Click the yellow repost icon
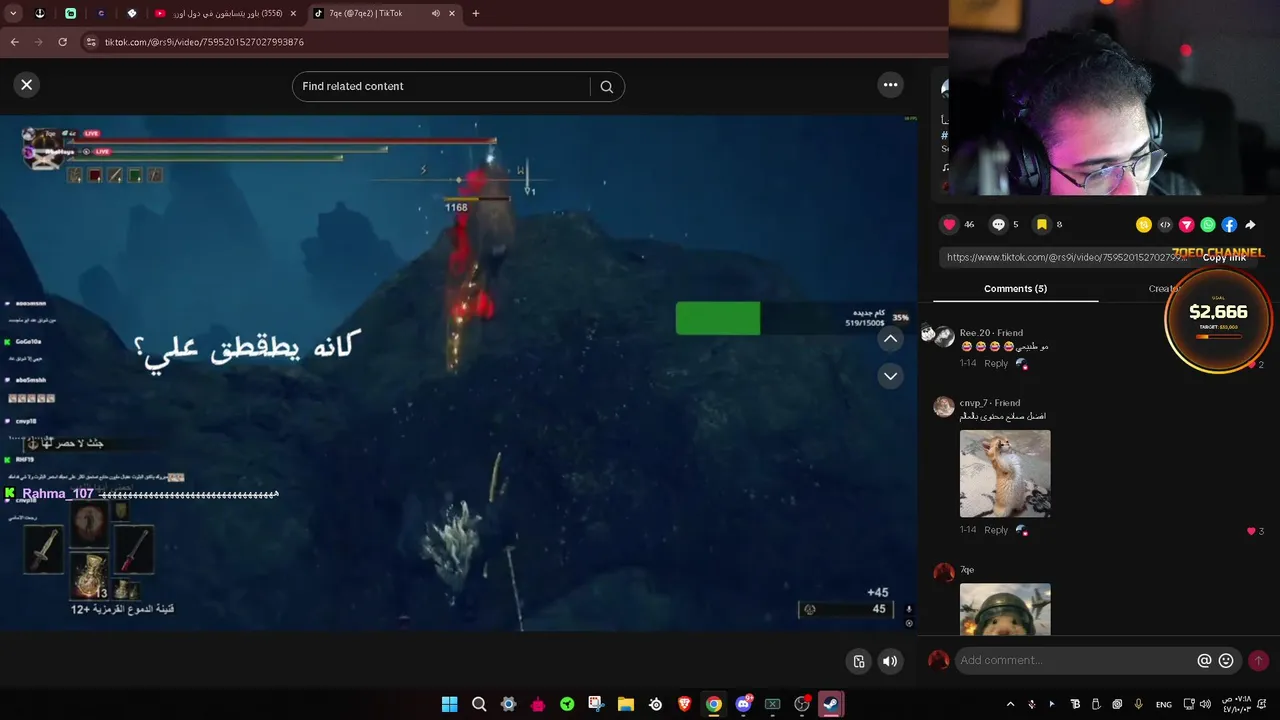1280x720 pixels. pyautogui.click(x=1143, y=225)
